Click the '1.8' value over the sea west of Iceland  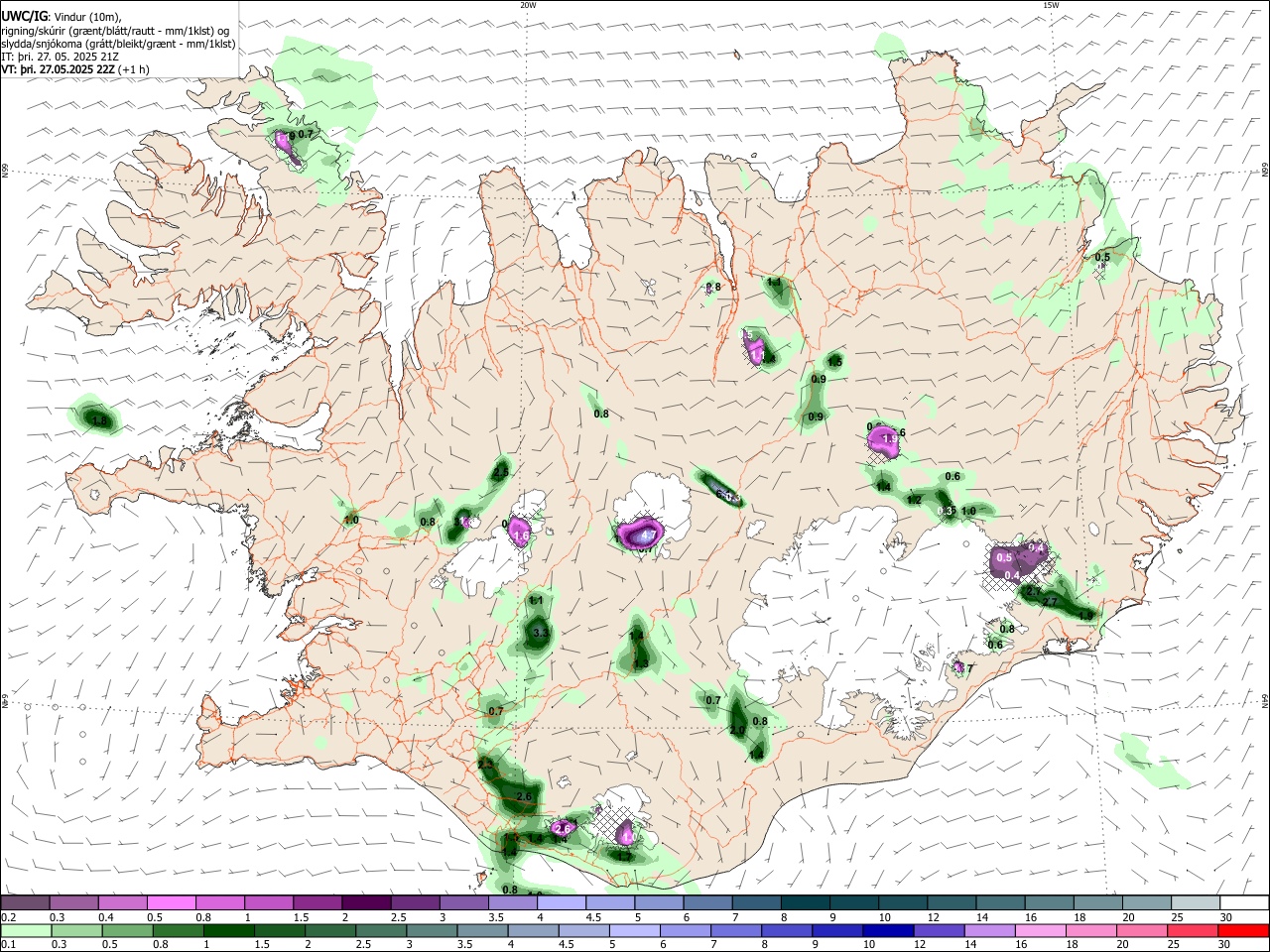coord(98,420)
